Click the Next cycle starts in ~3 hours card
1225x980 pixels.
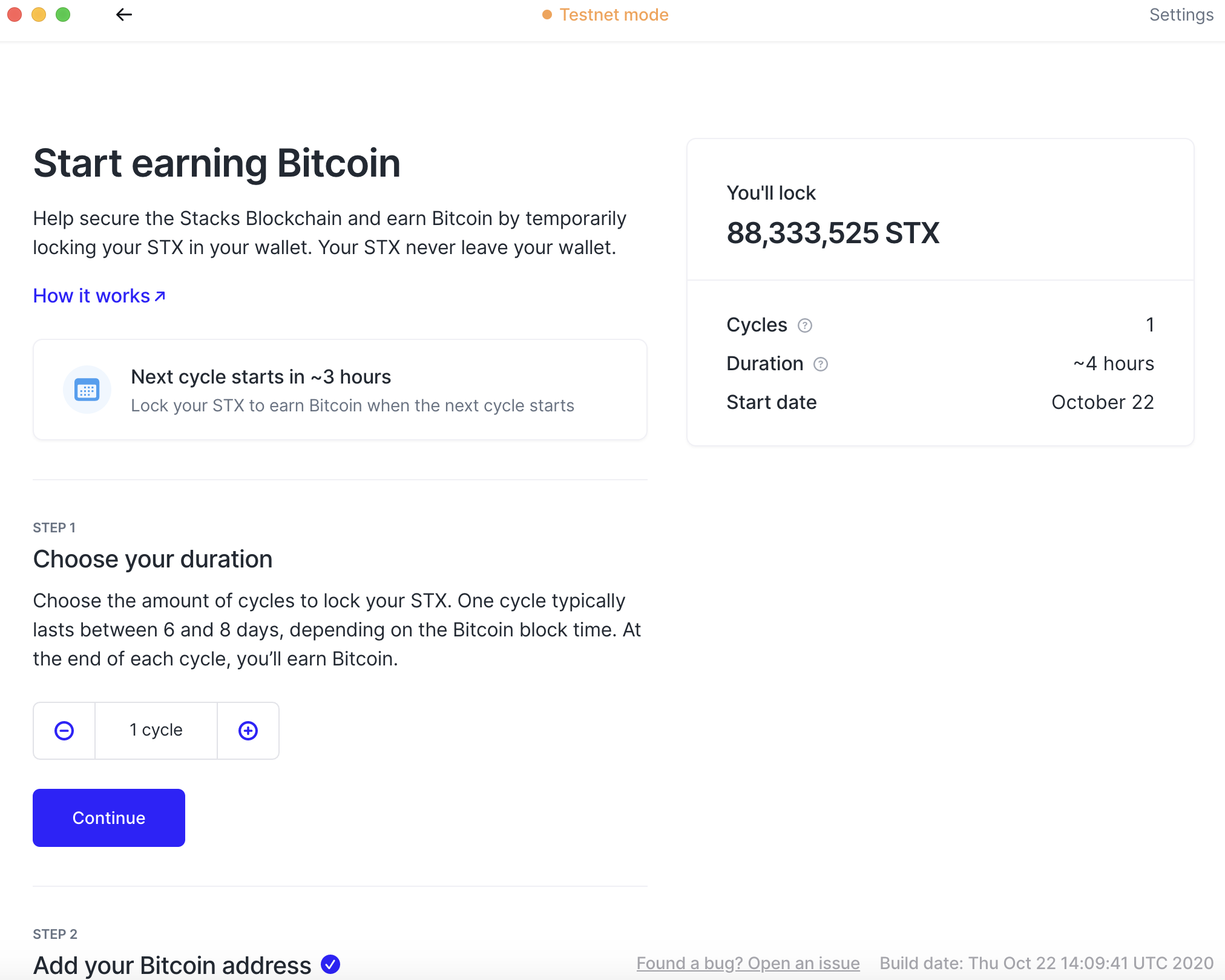[340, 390]
